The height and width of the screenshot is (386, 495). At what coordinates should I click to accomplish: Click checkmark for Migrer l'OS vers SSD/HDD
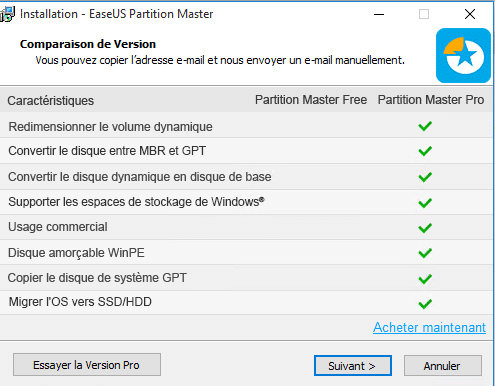pos(425,304)
